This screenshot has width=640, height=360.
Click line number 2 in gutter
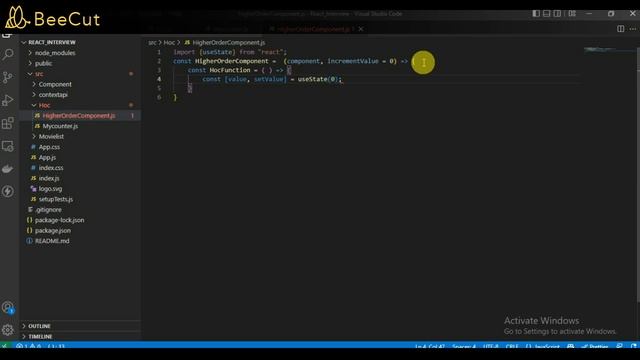[159, 61]
